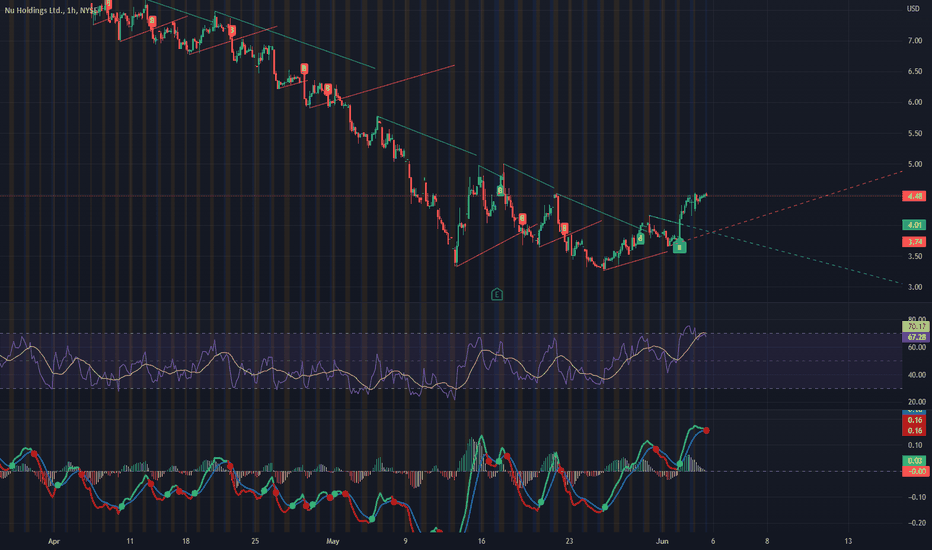Screen dimensions: 932x550
Task: Select the long red support trendline from May 13 low
Action: [x=496, y=246]
